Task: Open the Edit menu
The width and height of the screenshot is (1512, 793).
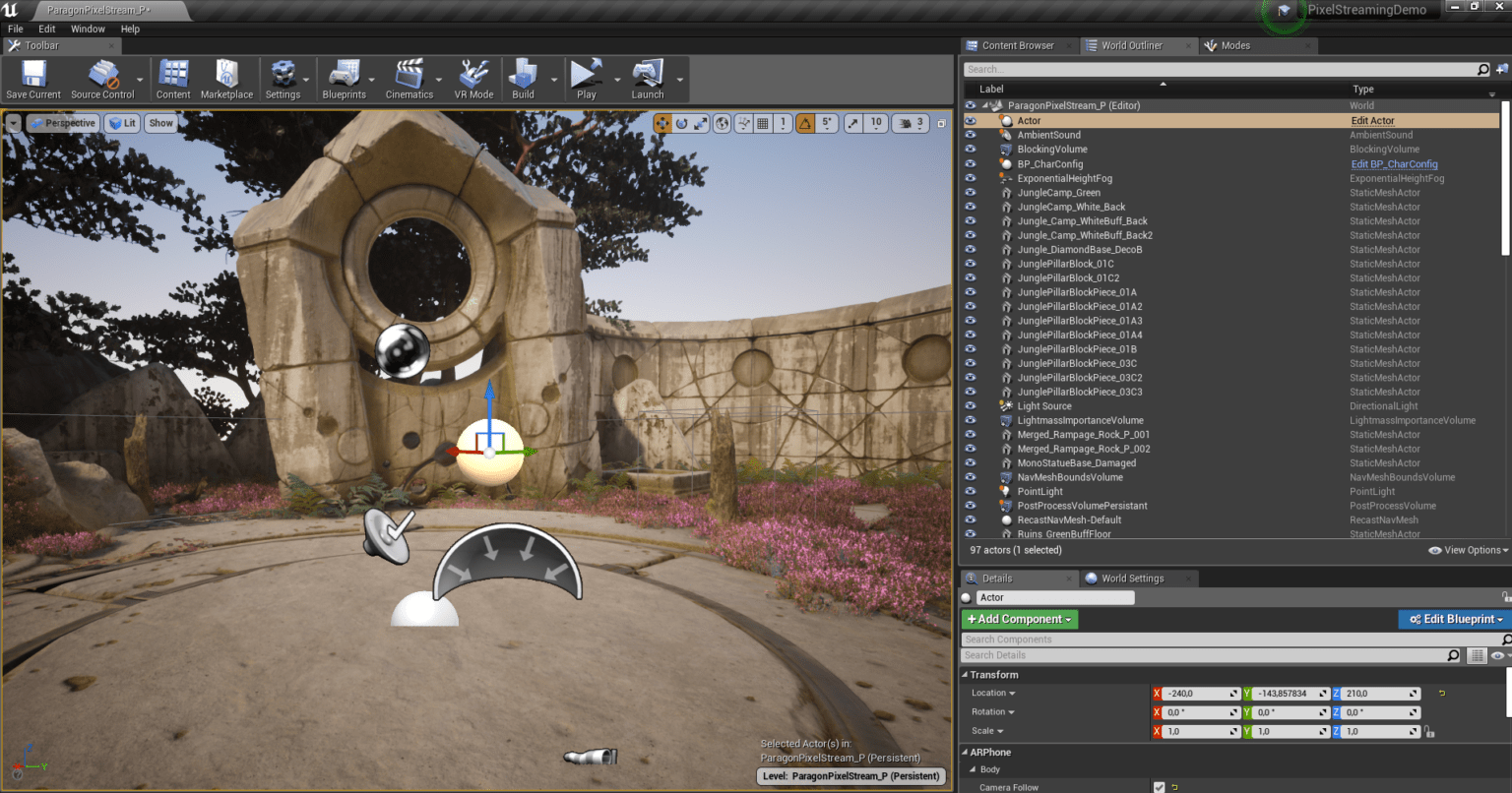Action: [46, 29]
